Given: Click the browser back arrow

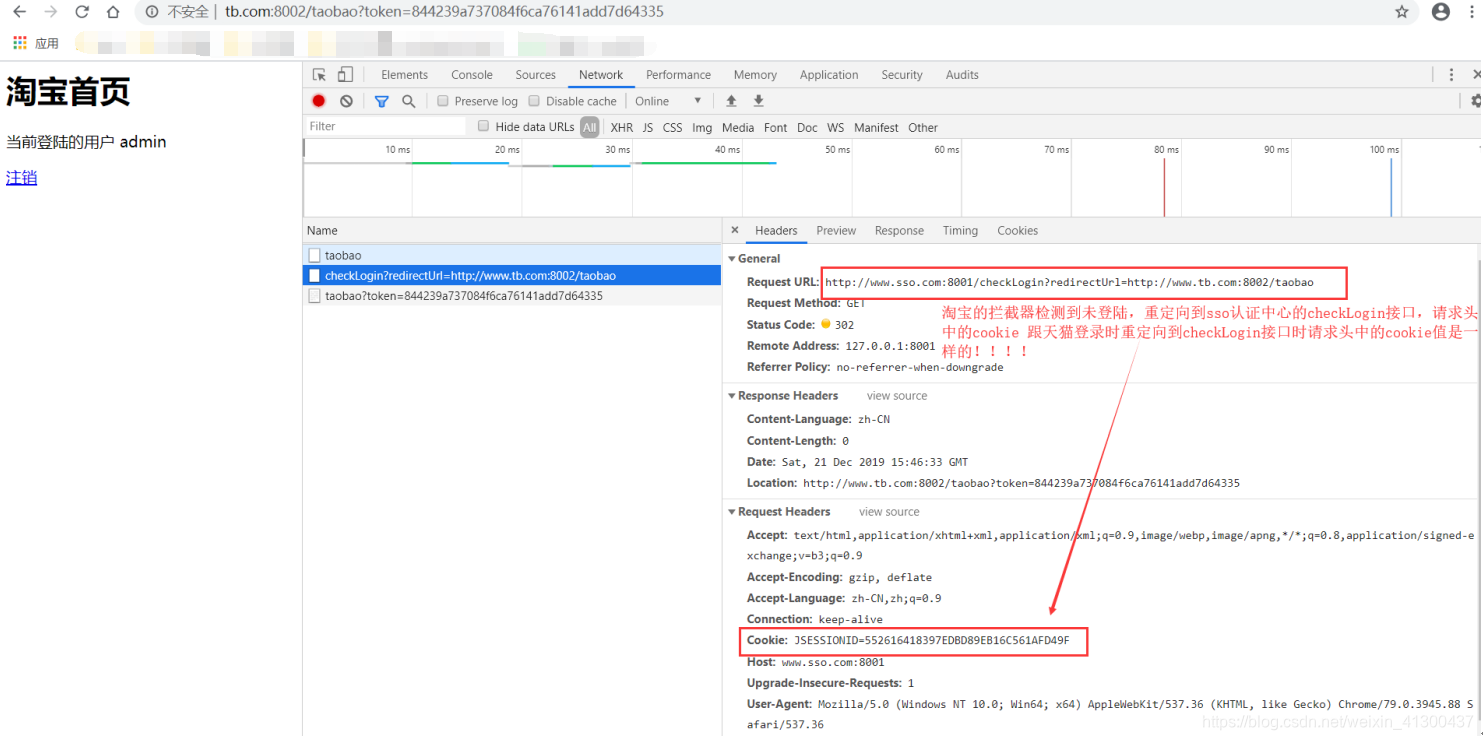Looking at the screenshot, I should pyautogui.click(x=19, y=12).
